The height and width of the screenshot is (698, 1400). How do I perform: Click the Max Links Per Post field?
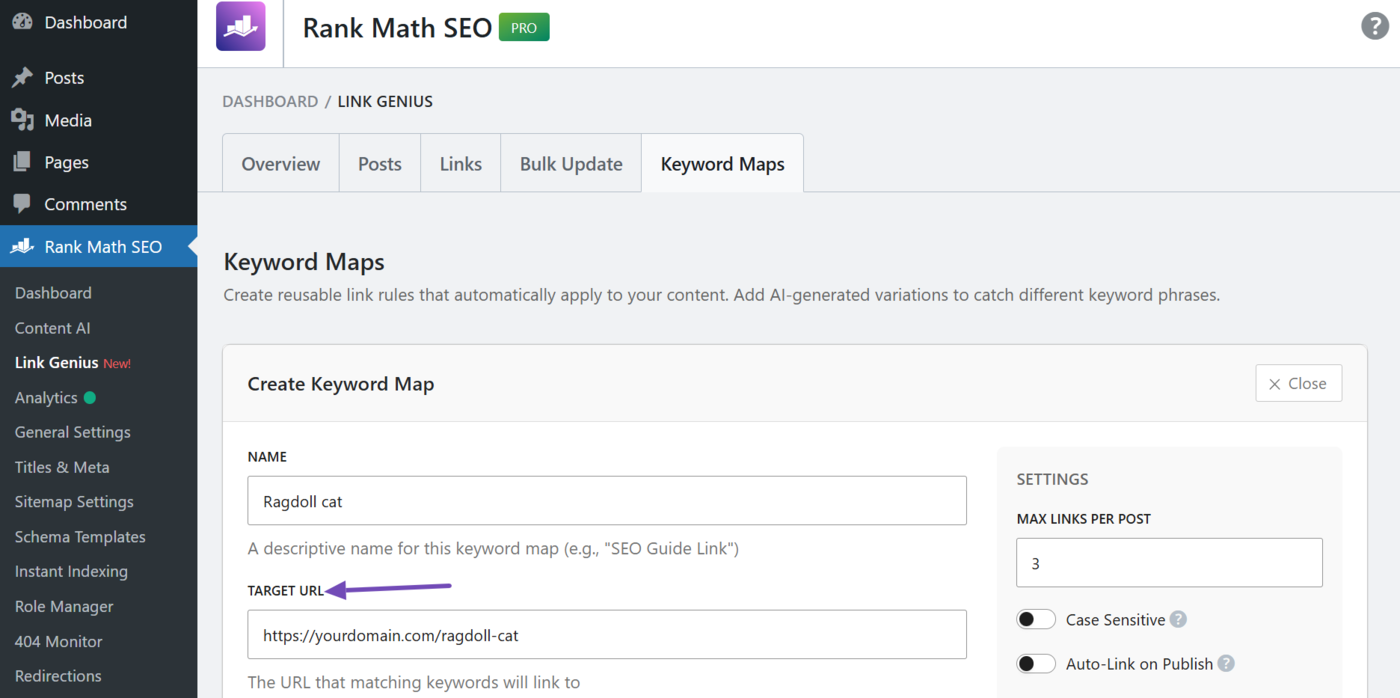coord(1169,563)
